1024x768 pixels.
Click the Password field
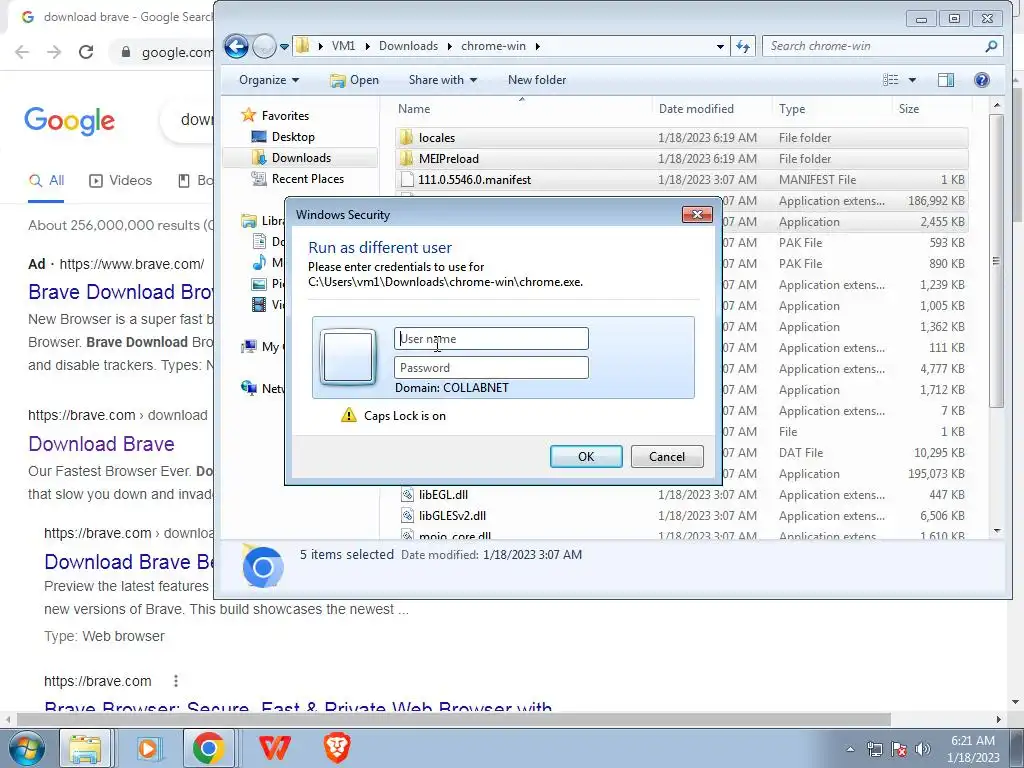coord(491,367)
